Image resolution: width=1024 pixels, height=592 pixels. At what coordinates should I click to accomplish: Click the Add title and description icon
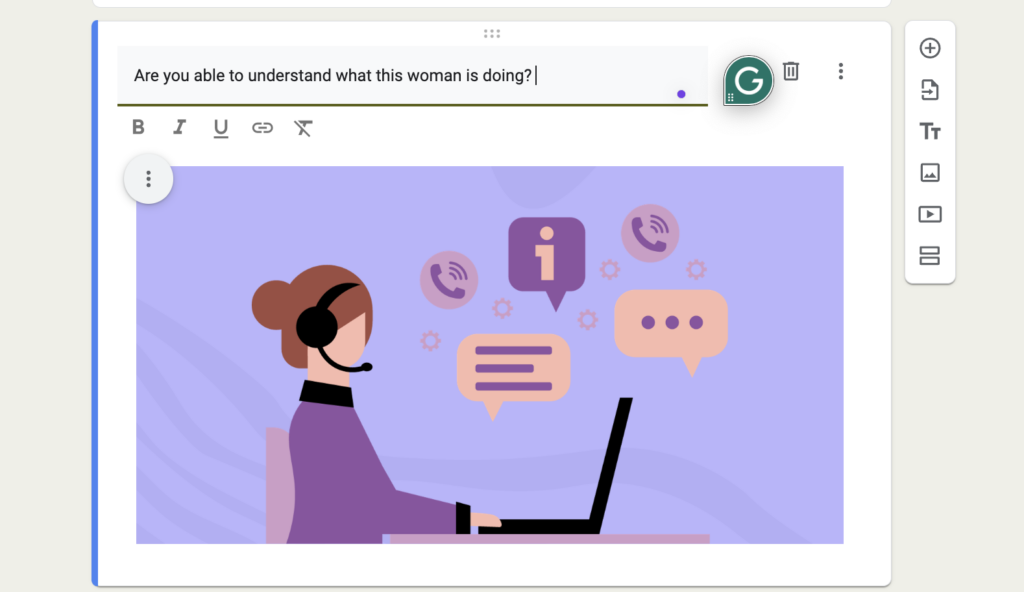pos(930,131)
